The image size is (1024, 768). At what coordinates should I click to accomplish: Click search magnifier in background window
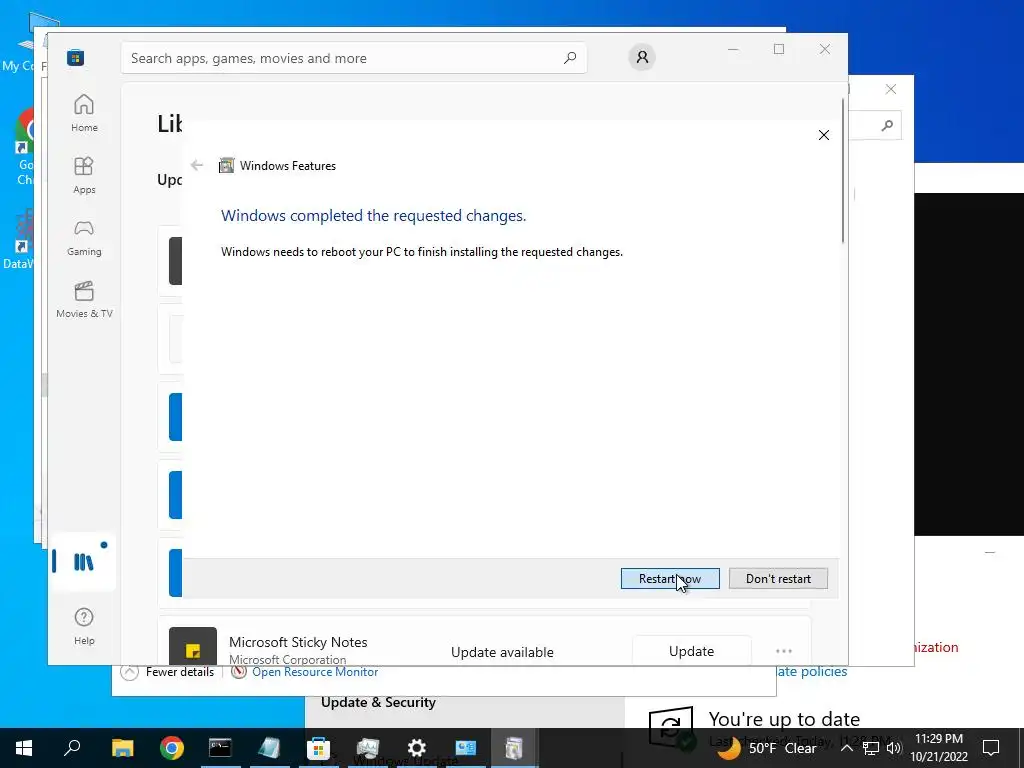(x=886, y=125)
